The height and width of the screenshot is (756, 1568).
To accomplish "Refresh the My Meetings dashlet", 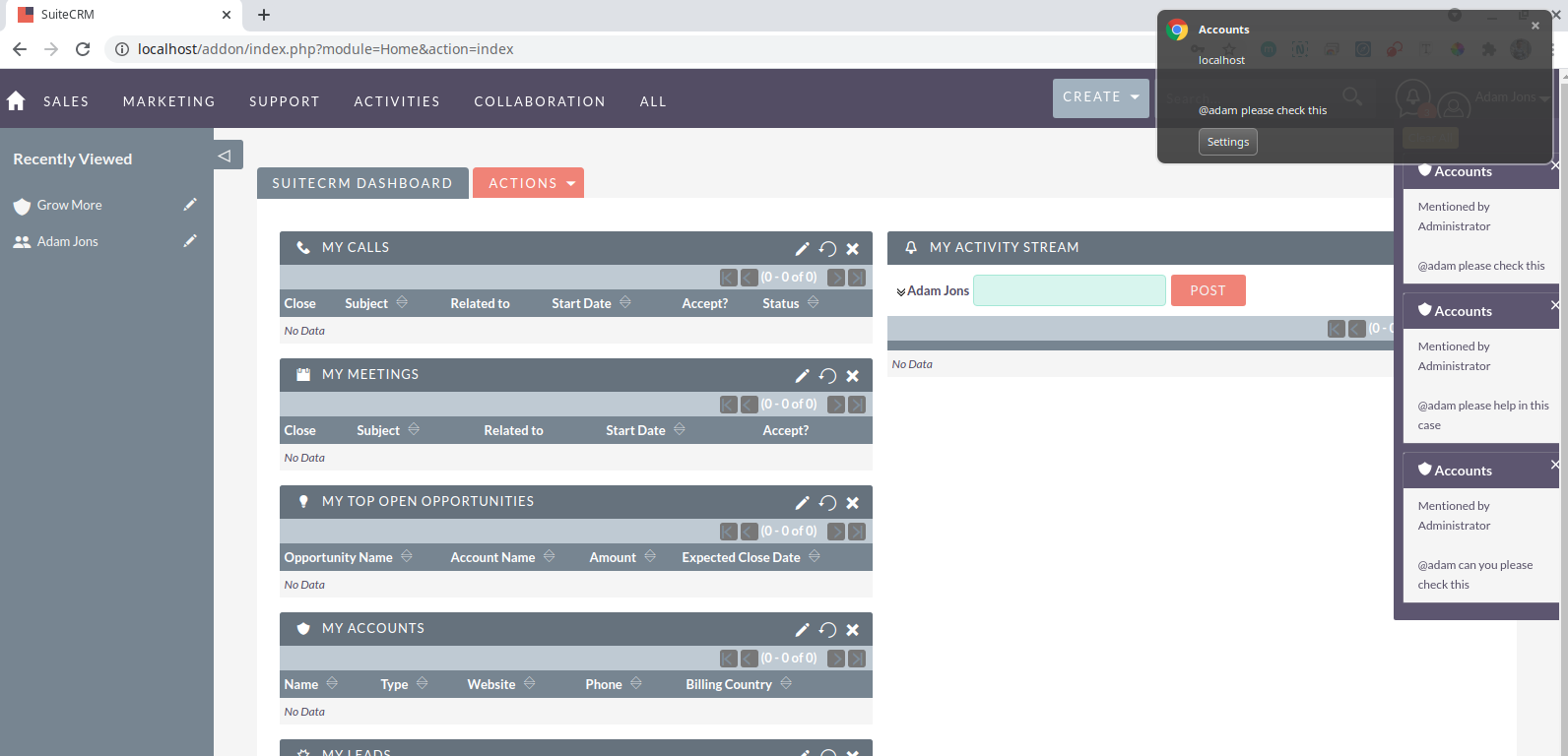I will click(827, 376).
